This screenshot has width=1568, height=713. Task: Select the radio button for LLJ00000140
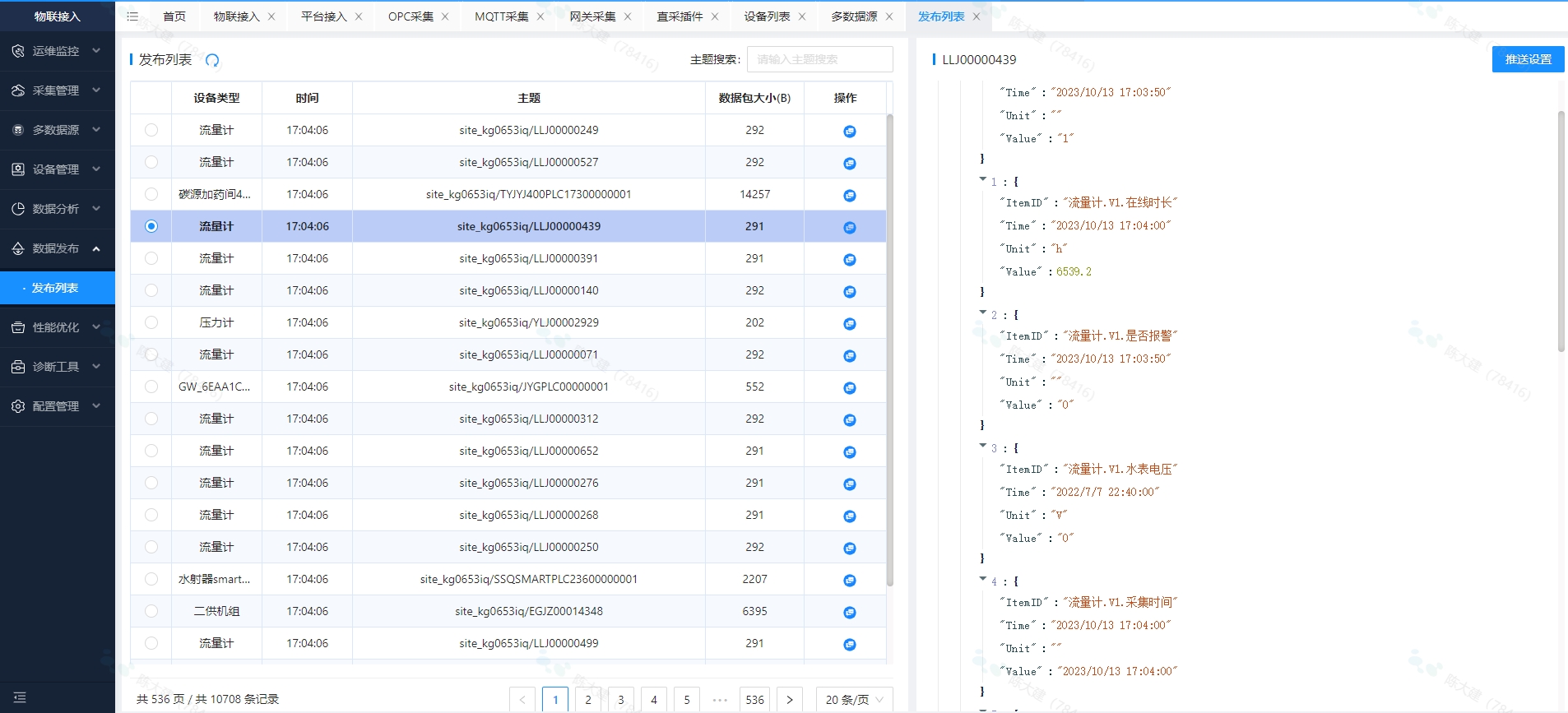(151, 290)
